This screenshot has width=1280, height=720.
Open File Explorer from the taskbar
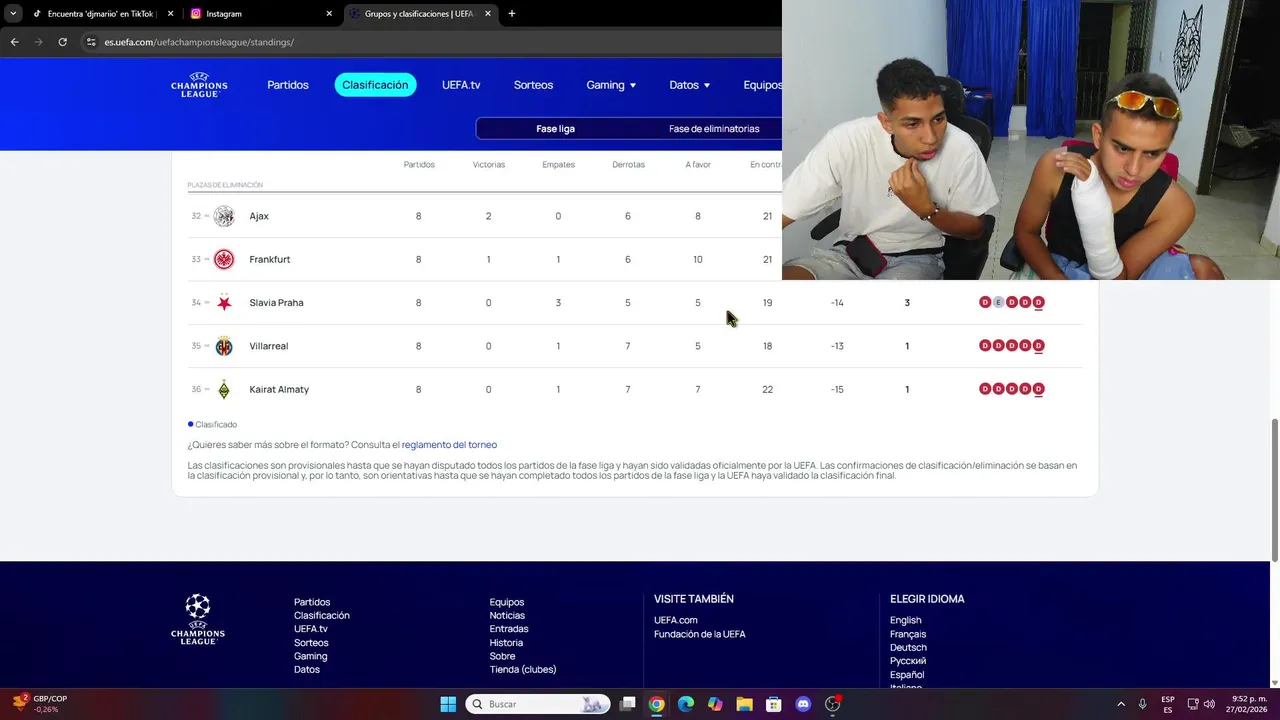(x=744, y=704)
